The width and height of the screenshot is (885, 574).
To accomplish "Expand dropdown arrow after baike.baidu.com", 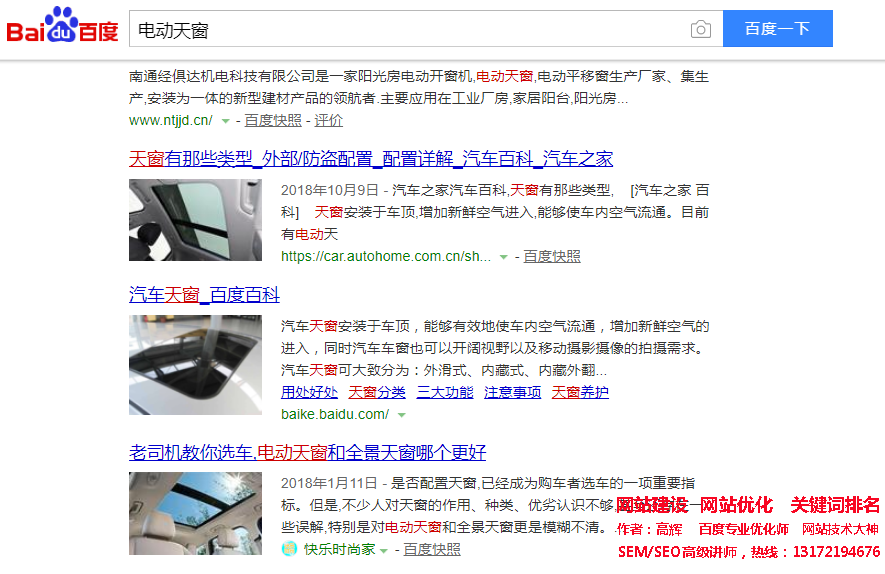I will 402,415.
